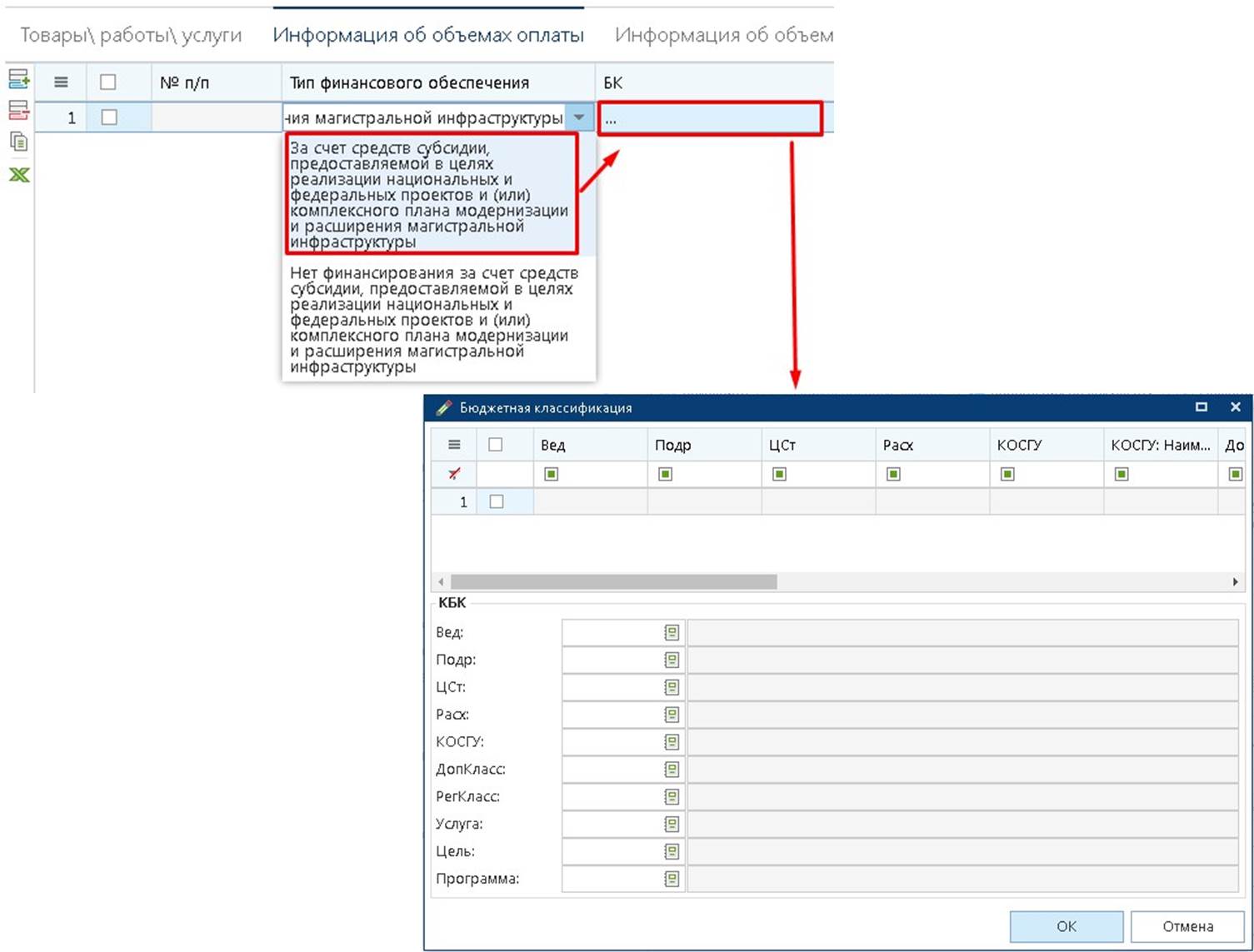Open the КОСГУ reference lookup icon

coord(672,741)
